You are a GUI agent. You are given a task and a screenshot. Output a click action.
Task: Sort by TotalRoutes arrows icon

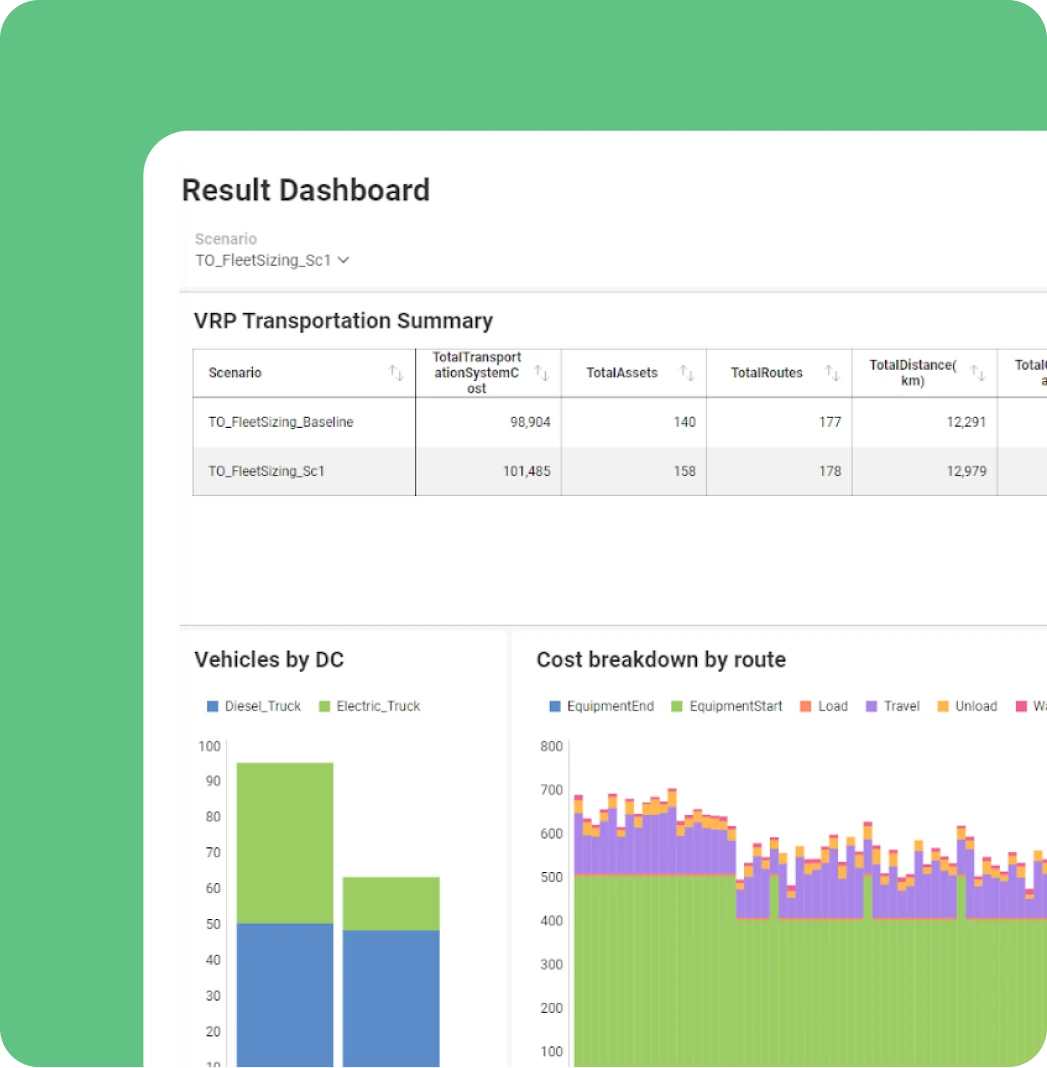coord(832,373)
